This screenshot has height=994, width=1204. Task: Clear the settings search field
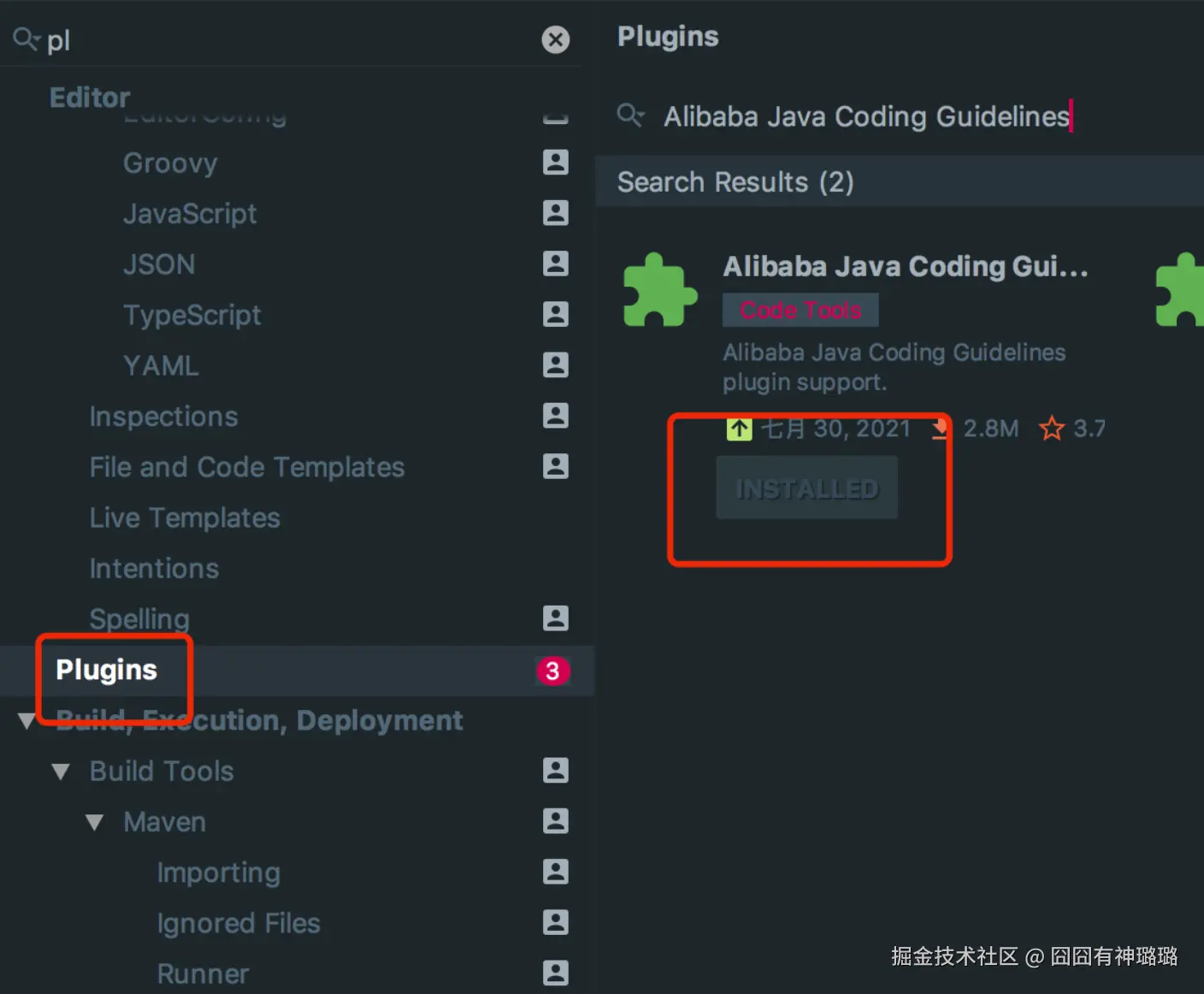coord(556,39)
